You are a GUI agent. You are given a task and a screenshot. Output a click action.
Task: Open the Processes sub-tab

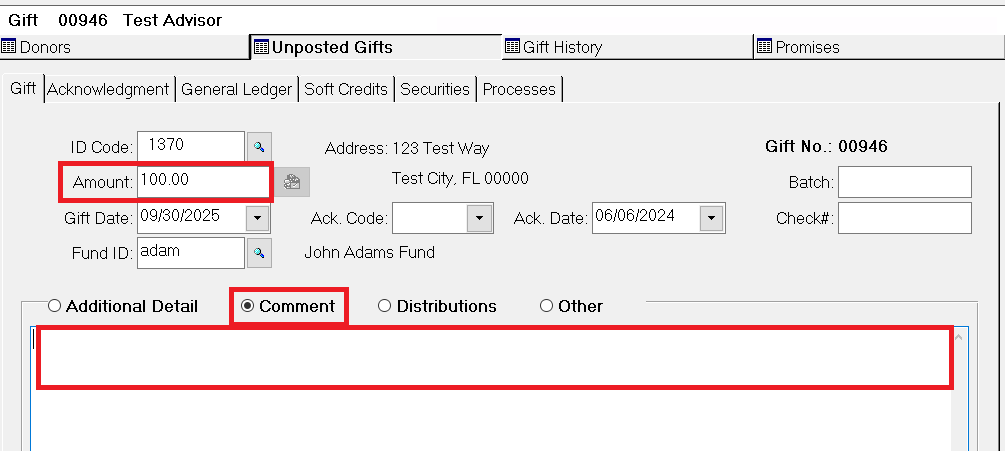[519, 89]
